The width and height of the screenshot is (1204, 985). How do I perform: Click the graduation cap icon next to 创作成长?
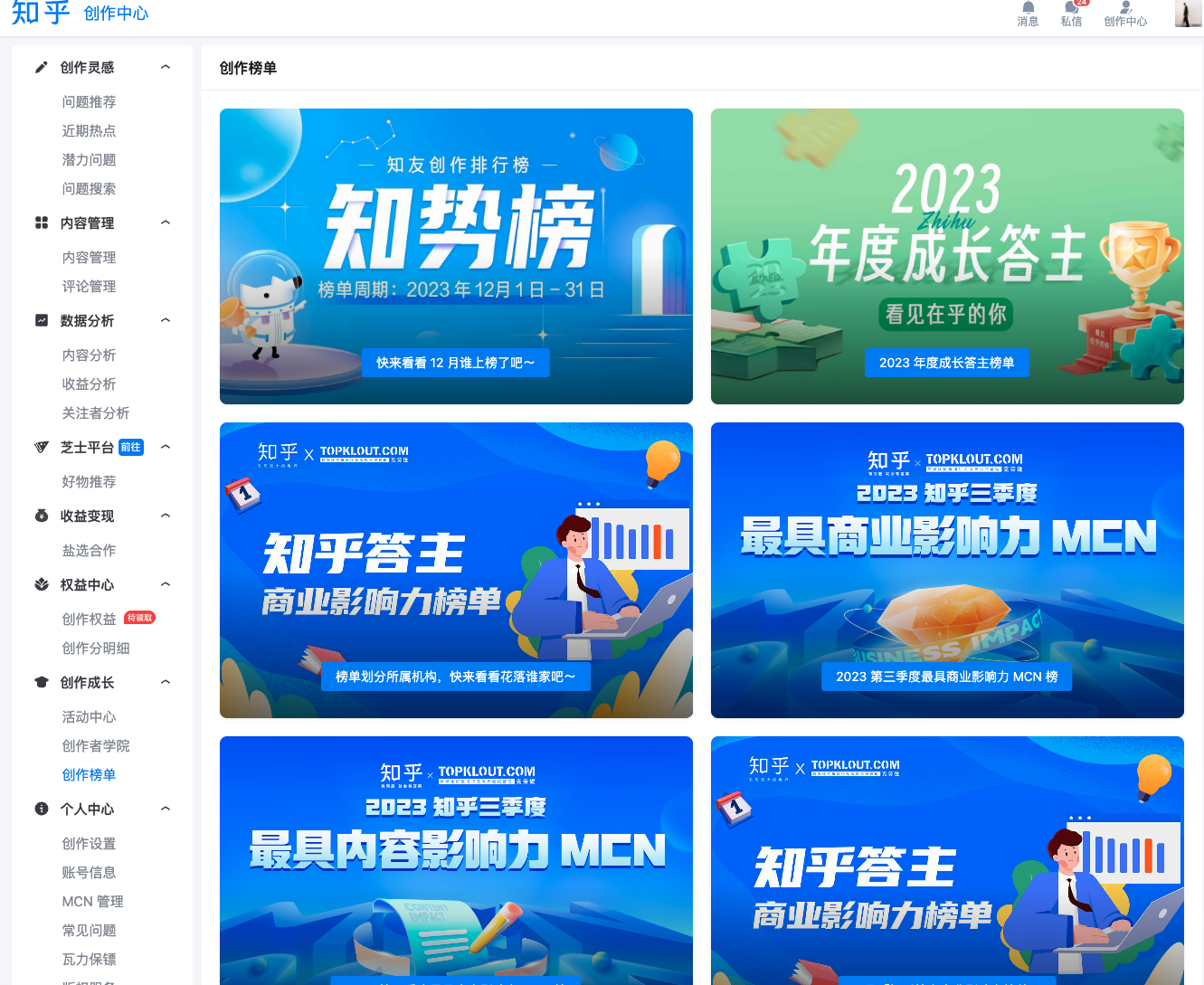[x=42, y=682]
